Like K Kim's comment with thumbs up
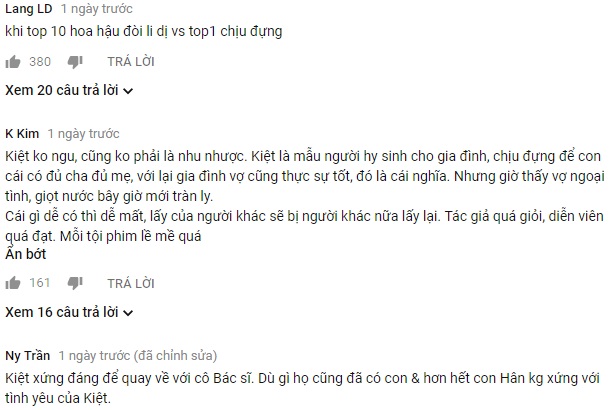This screenshot has height=410, width=616. (13, 283)
